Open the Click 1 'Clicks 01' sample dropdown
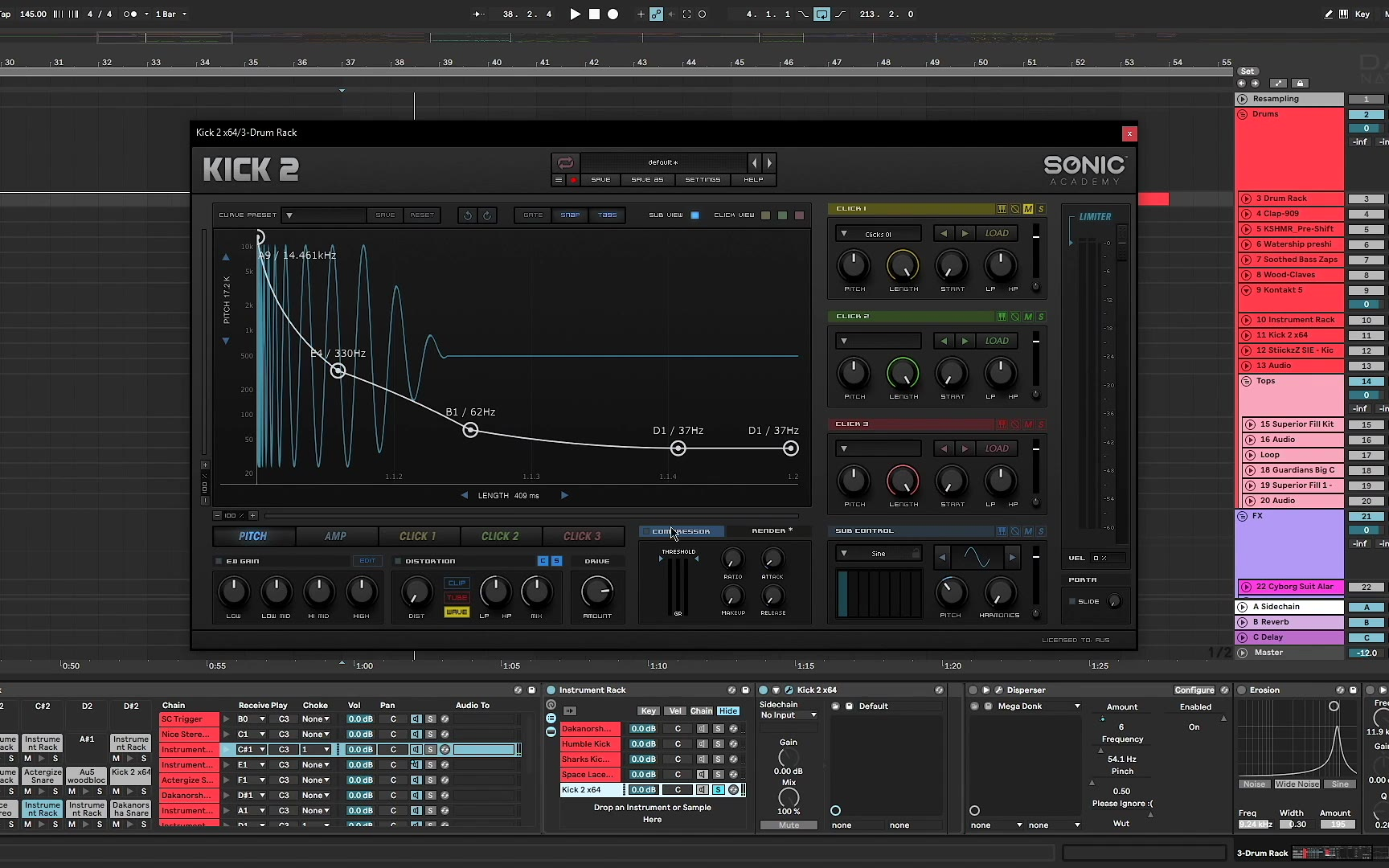The width and height of the screenshot is (1389, 868). click(879, 234)
